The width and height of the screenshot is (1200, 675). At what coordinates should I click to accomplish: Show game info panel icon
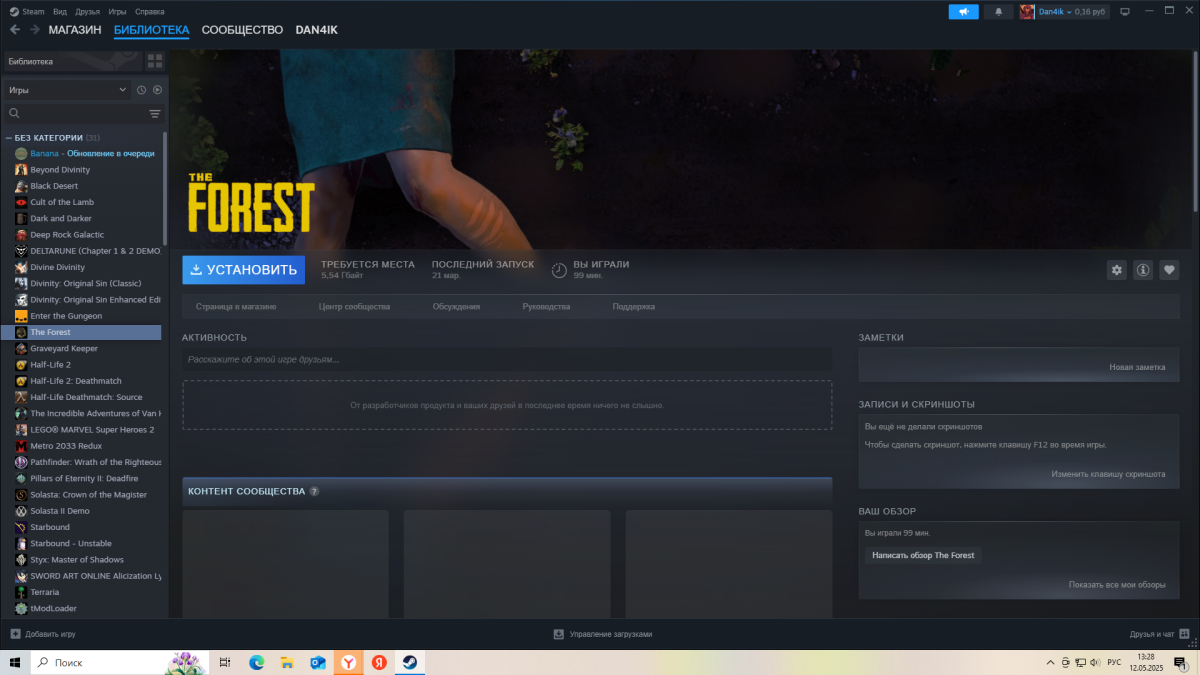[1143, 270]
